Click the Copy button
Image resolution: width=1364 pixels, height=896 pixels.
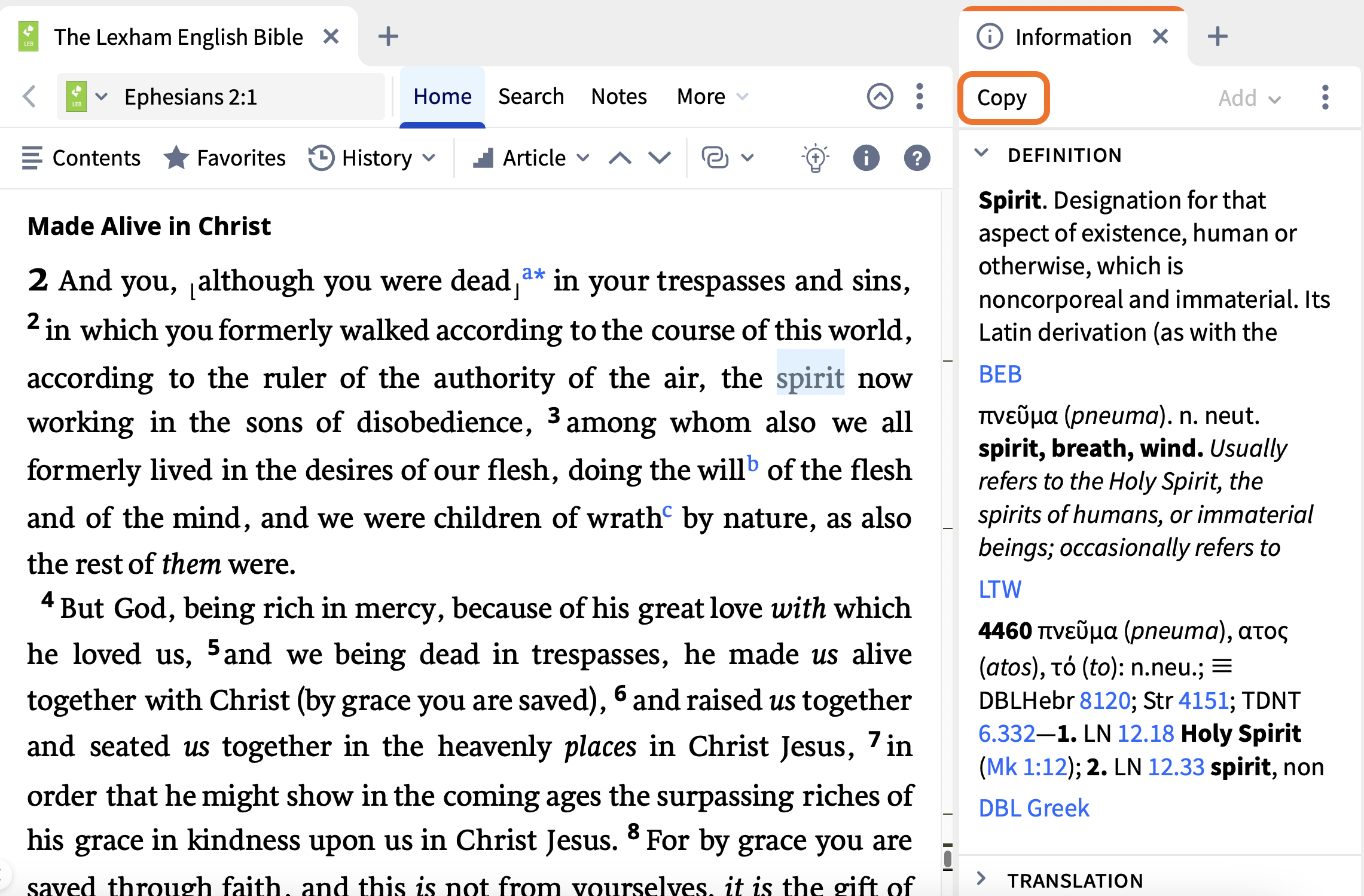pos(1003,97)
